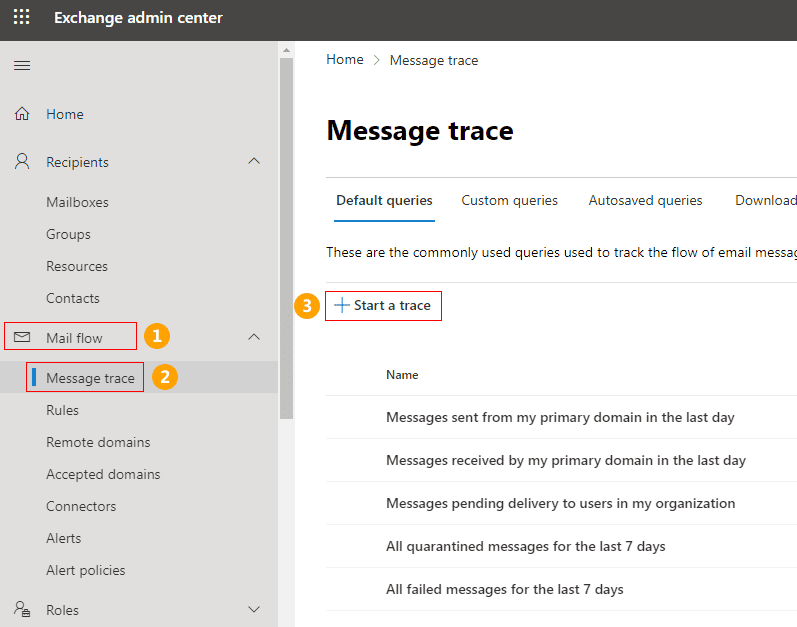Image resolution: width=797 pixels, height=627 pixels.
Task: Collapse the navigation hamburger menu
Action: tap(21, 66)
